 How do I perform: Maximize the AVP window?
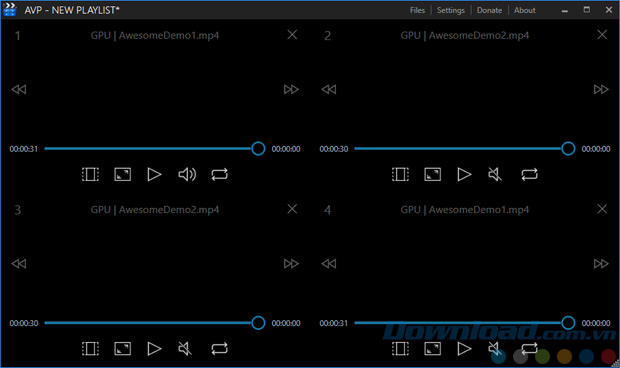587,9
